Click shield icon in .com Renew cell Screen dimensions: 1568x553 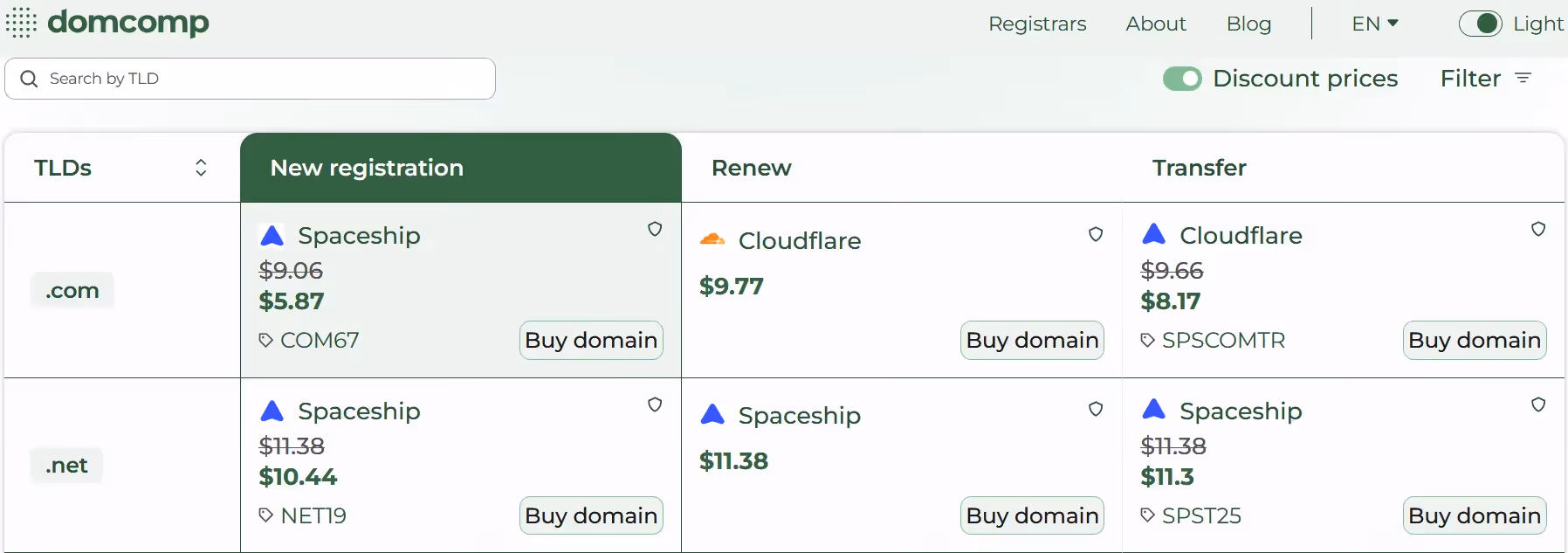[x=1096, y=234]
